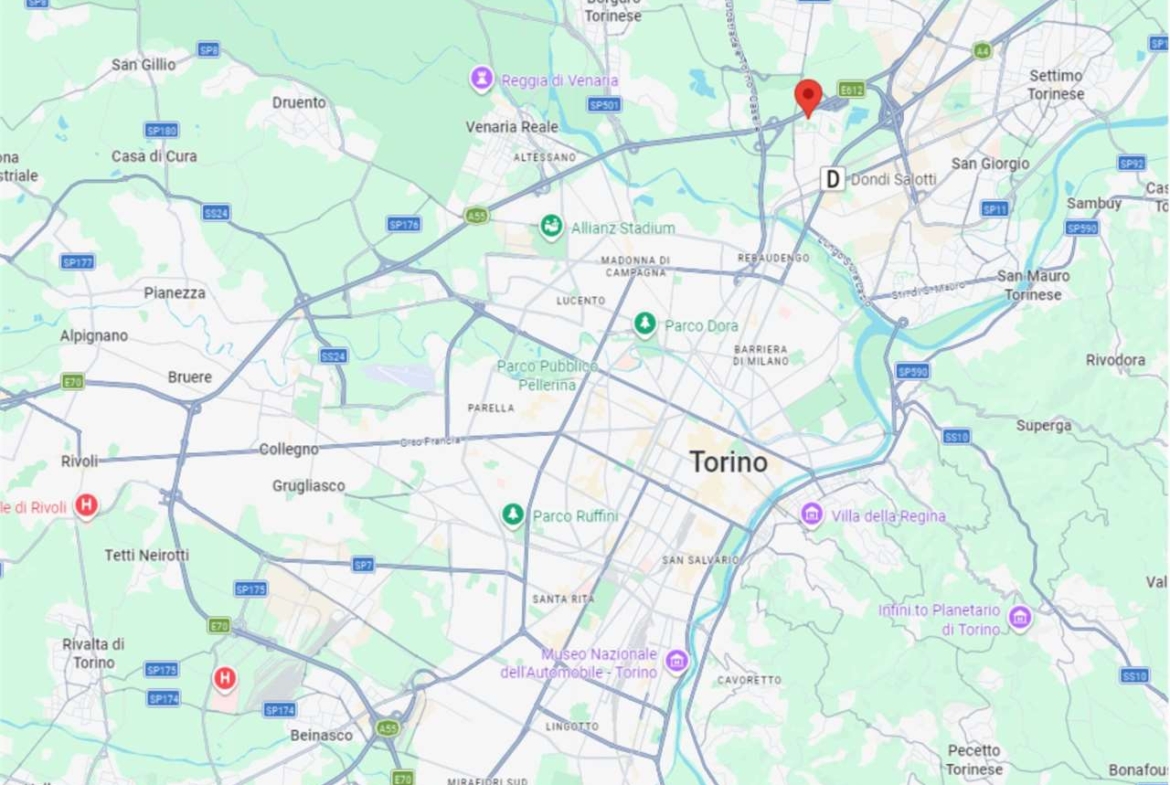Screen dimensions: 1170x785
Task: Select the Allianz Stadium marker icon
Action: click(551, 226)
